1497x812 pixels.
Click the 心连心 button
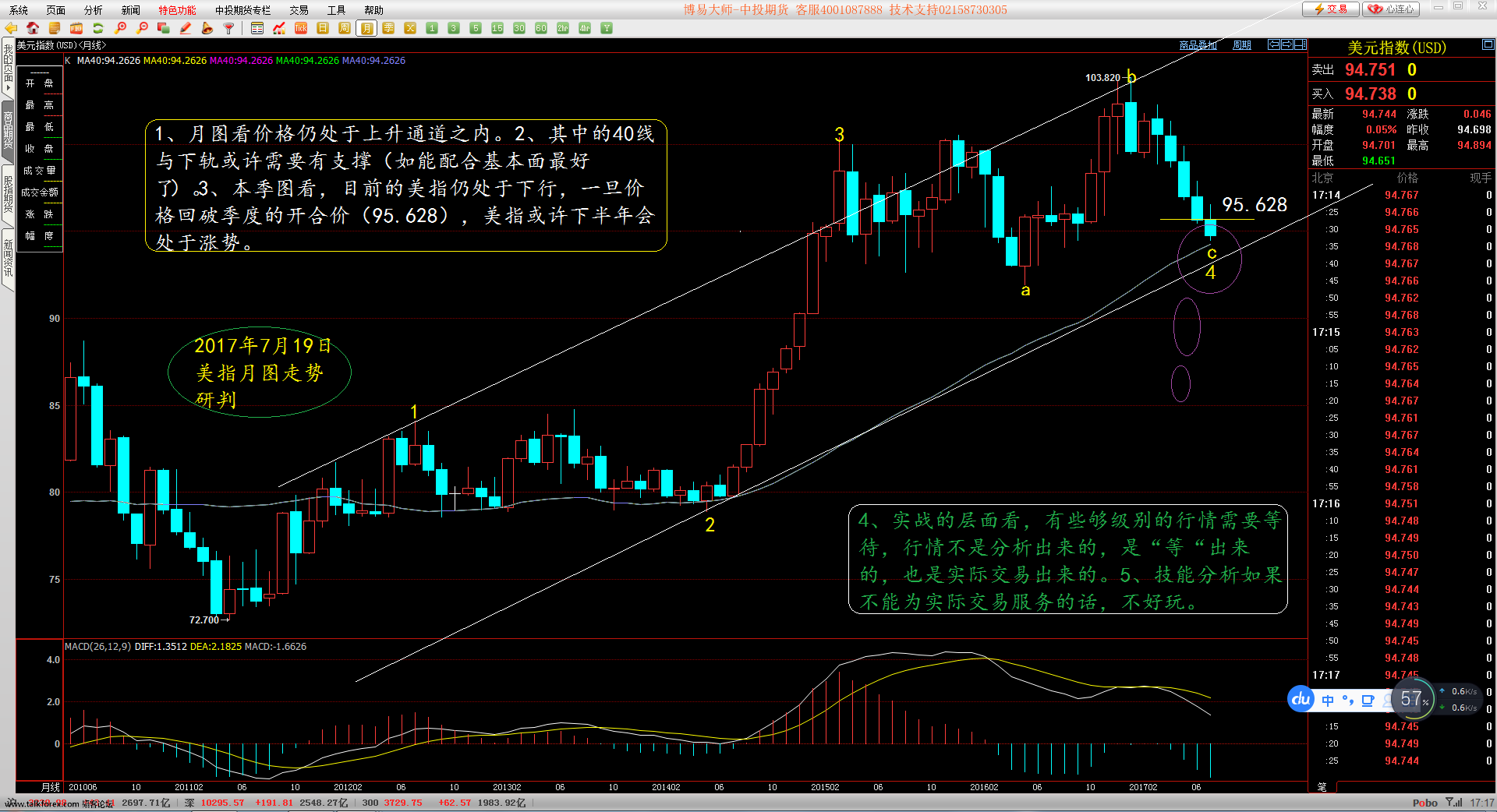click(x=1391, y=9)
